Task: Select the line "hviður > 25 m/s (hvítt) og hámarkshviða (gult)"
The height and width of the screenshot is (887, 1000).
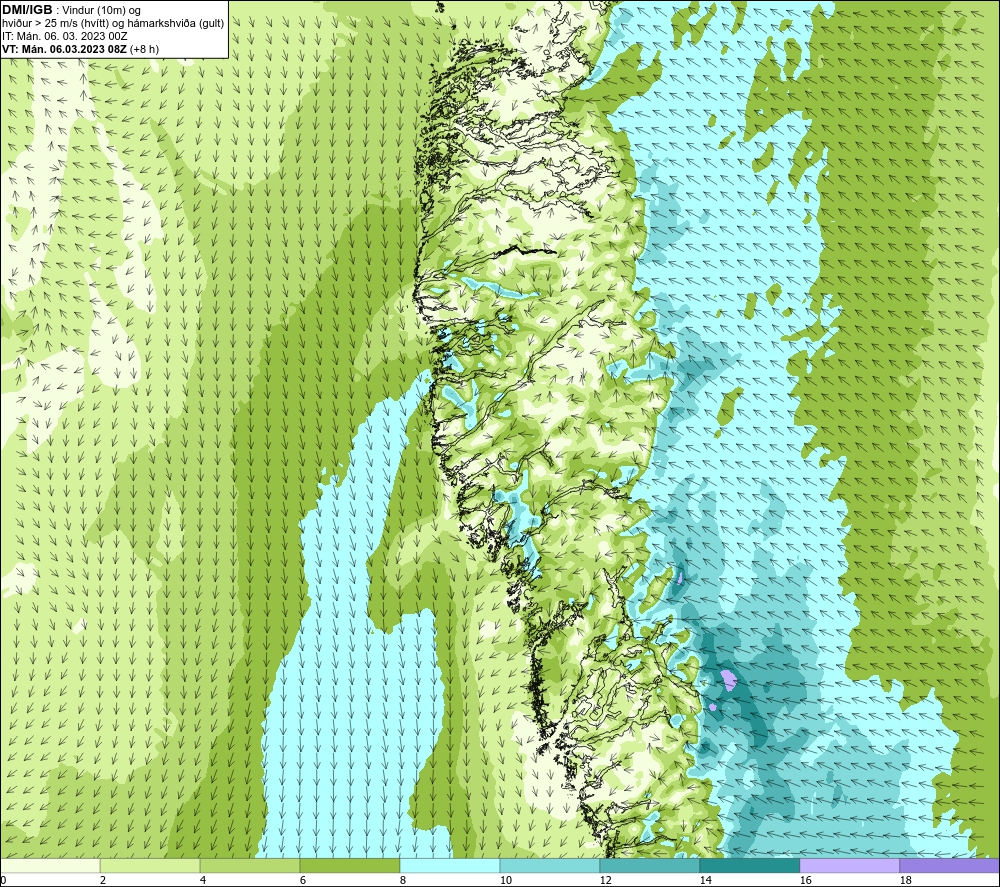Action: pos(113,24)
